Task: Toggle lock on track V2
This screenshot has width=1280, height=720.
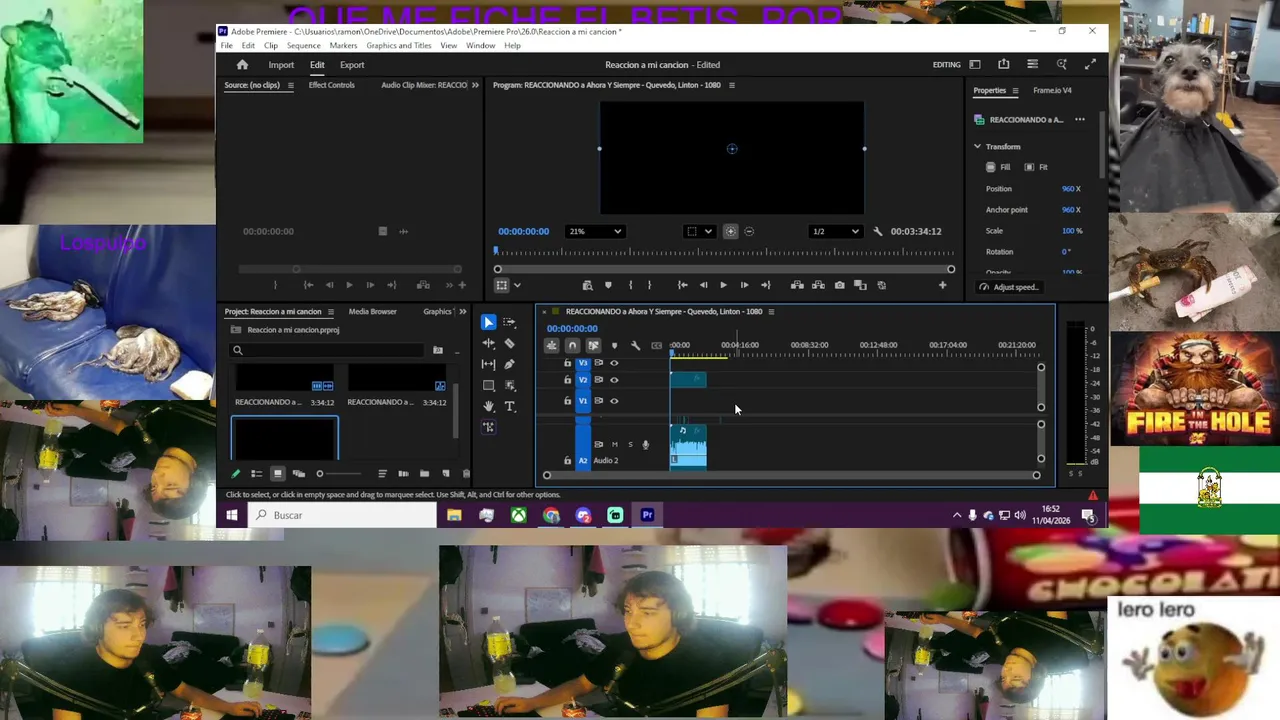Action: (x=568, y=380)
